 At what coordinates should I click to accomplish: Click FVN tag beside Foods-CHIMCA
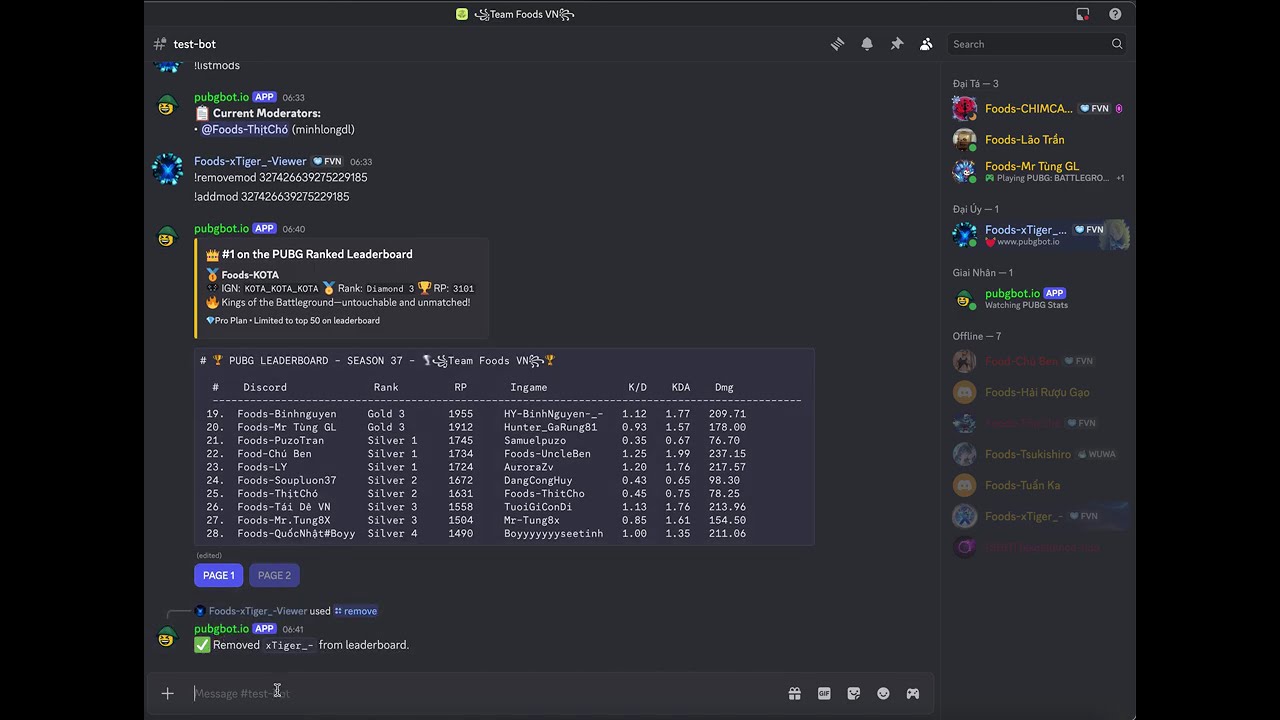1095,108
